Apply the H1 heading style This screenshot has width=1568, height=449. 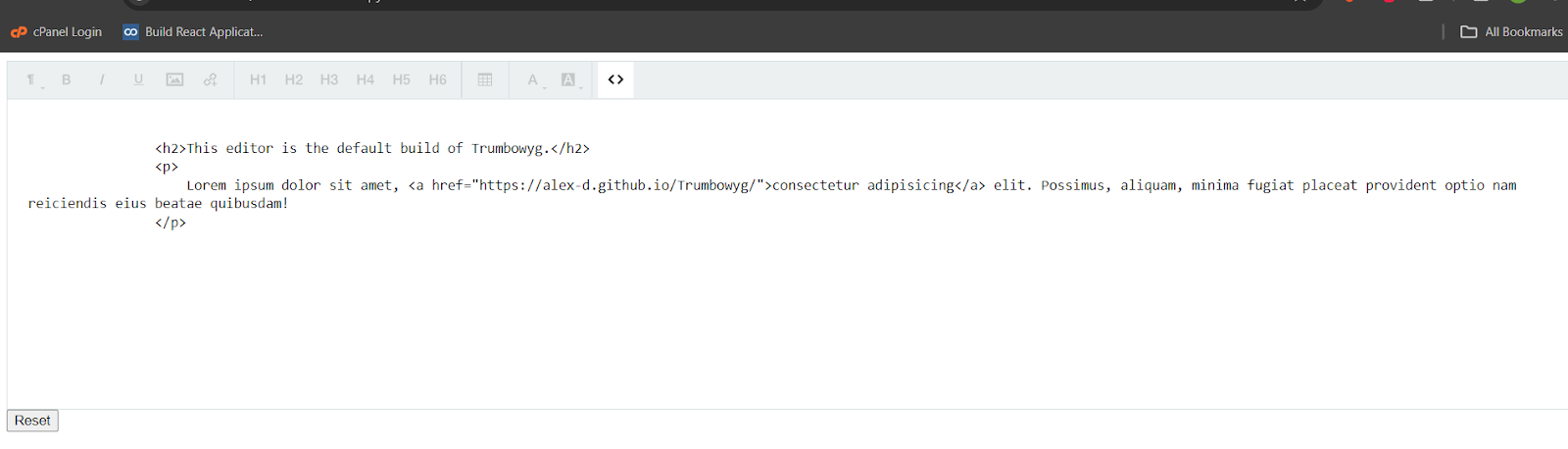(258, 79)
